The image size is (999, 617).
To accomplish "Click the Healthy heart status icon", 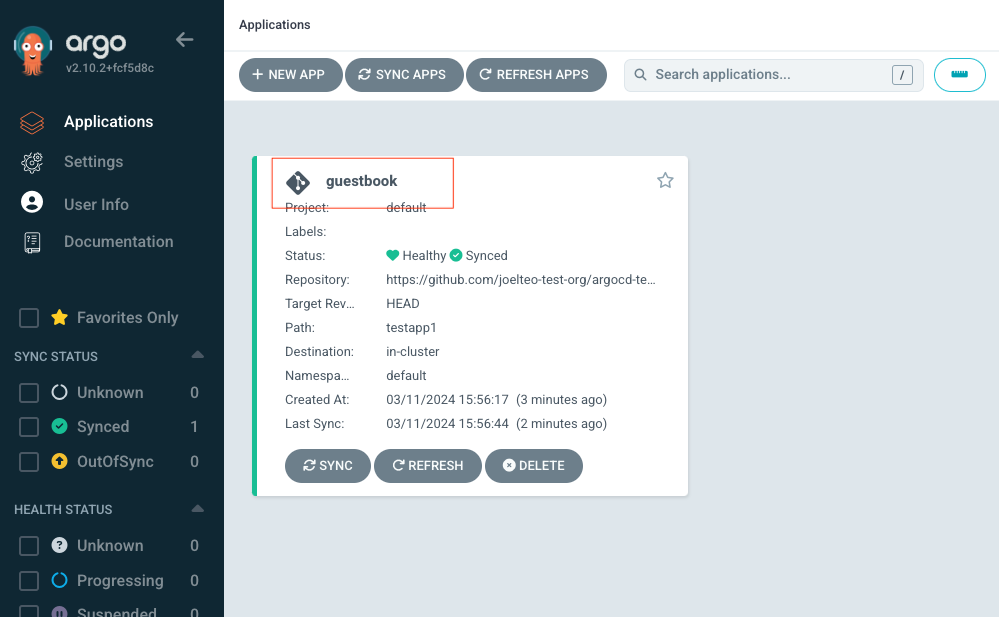I will (x=393, y=255).
